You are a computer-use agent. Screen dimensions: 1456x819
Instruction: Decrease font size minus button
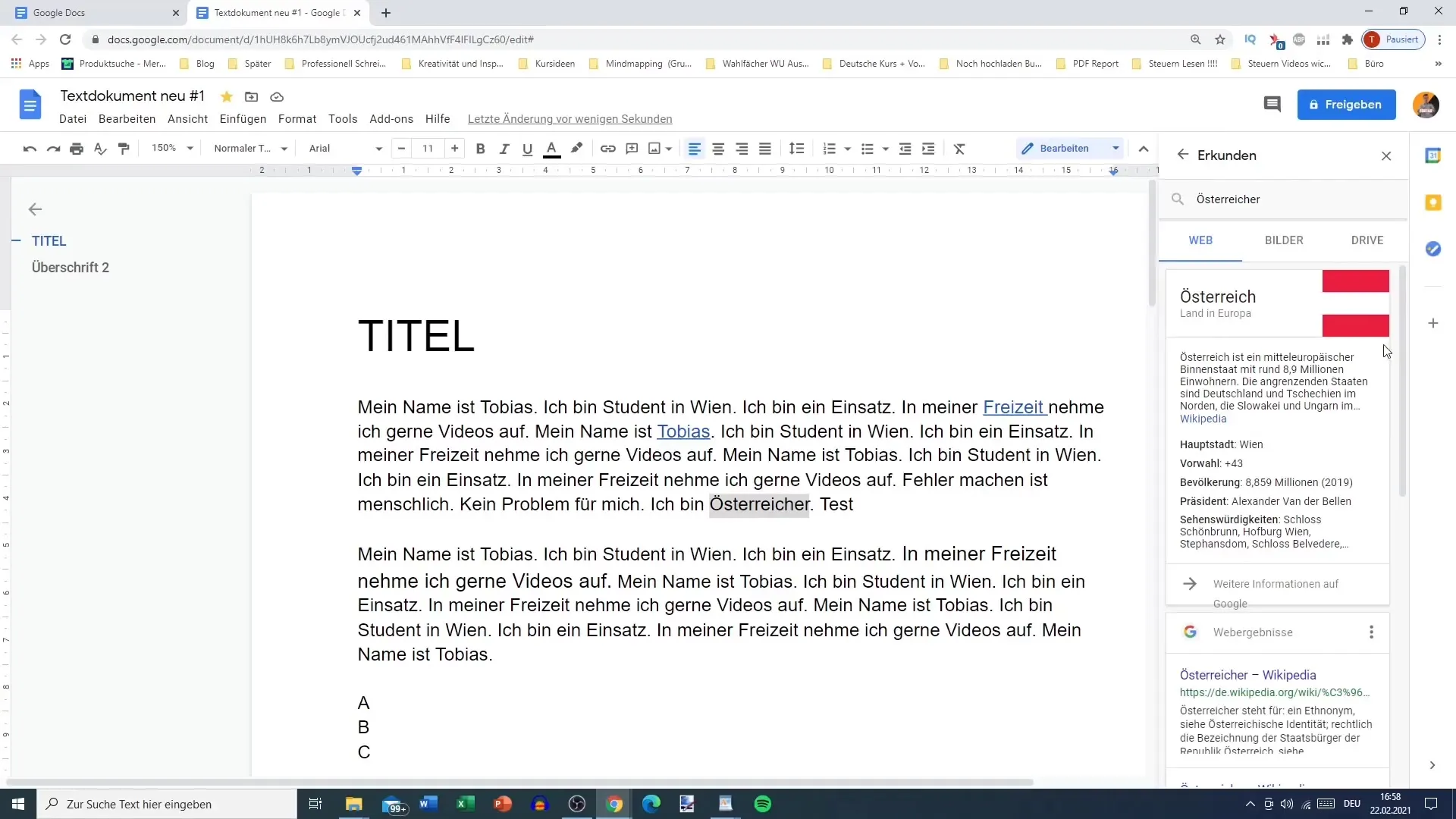(x=402, y=149)
